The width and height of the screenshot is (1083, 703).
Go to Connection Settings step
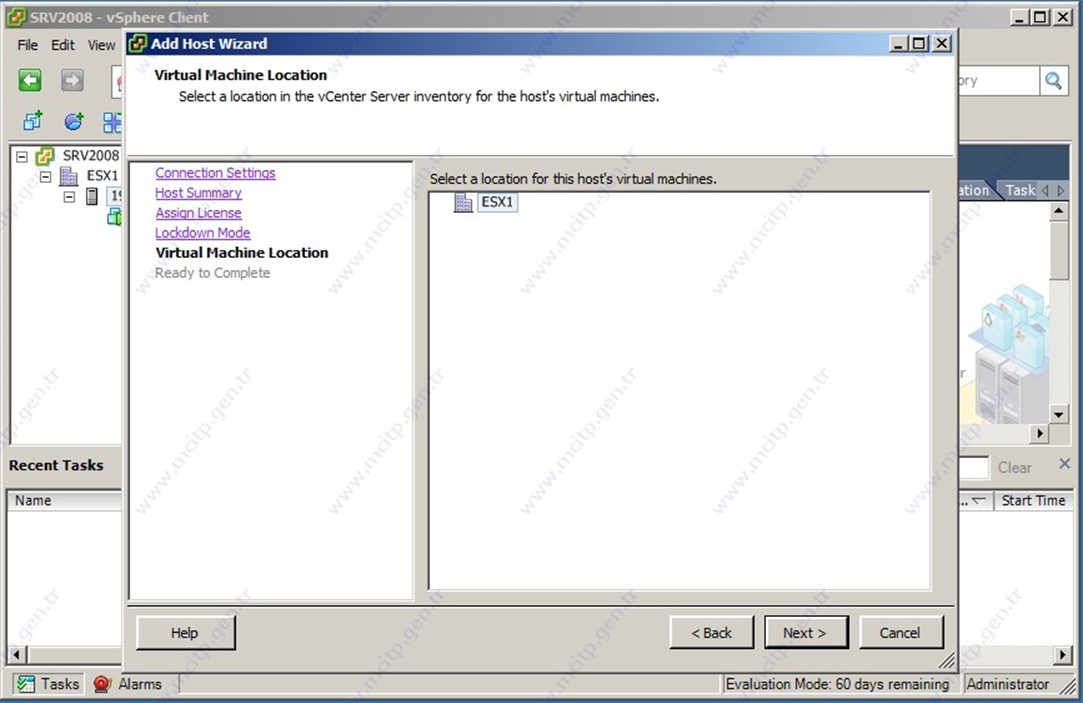(215, 173)
